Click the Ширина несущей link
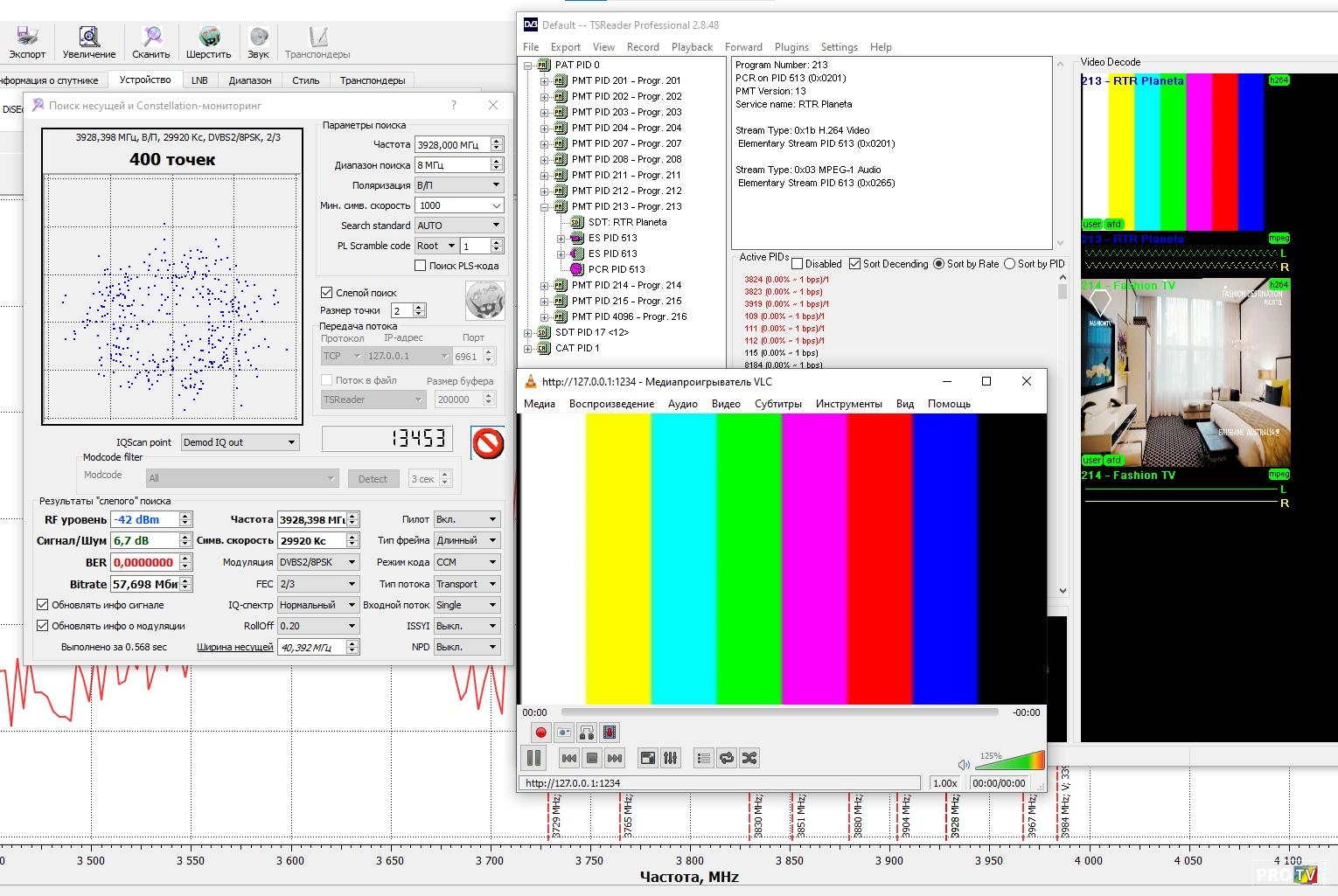This screenshot has width=1338, height=896. point(234,648)
